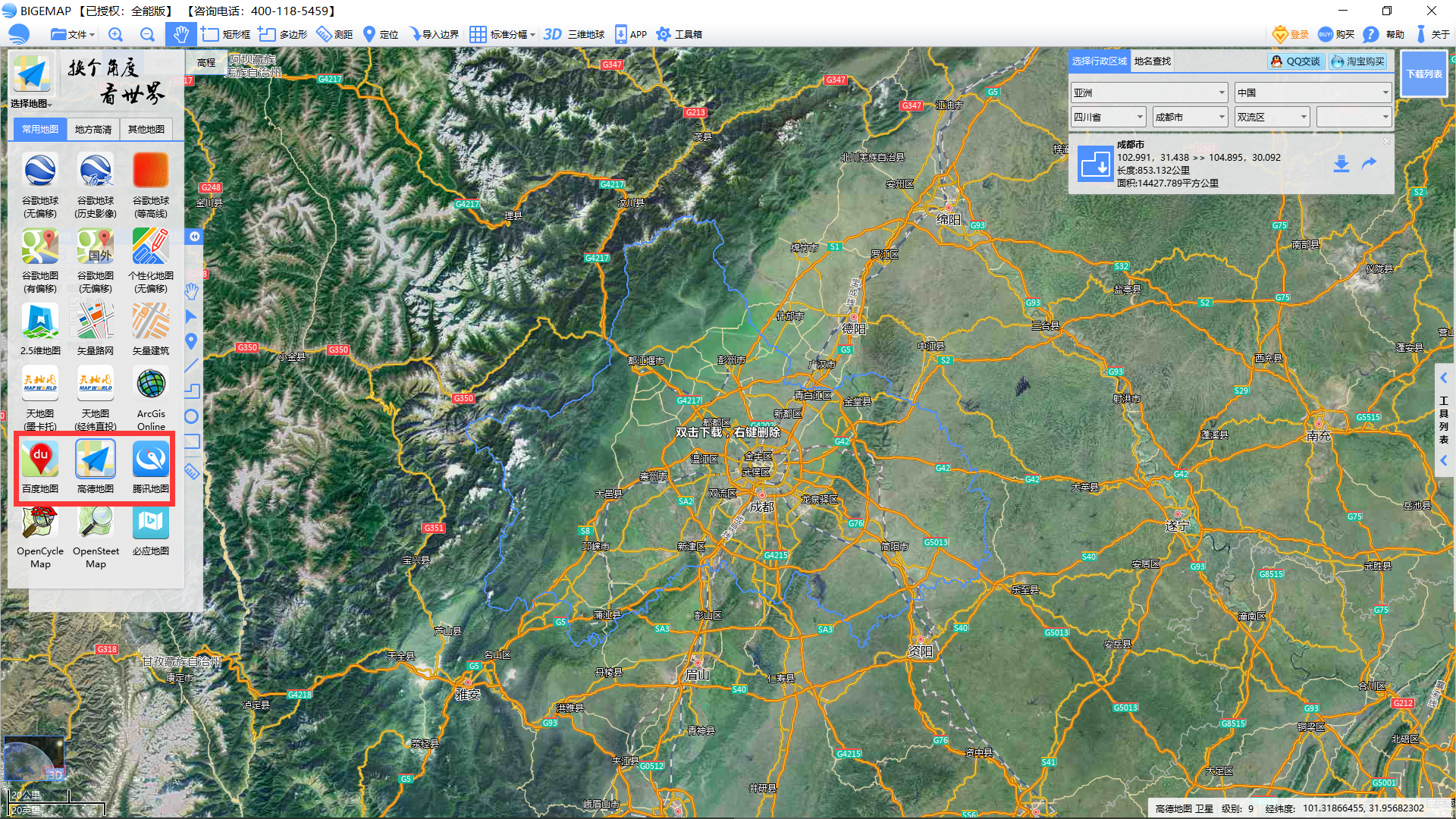This screenshot has width=1456, height=819.
Task: Select the 测距 distance measuring tool
Action: tap(334, 34)
